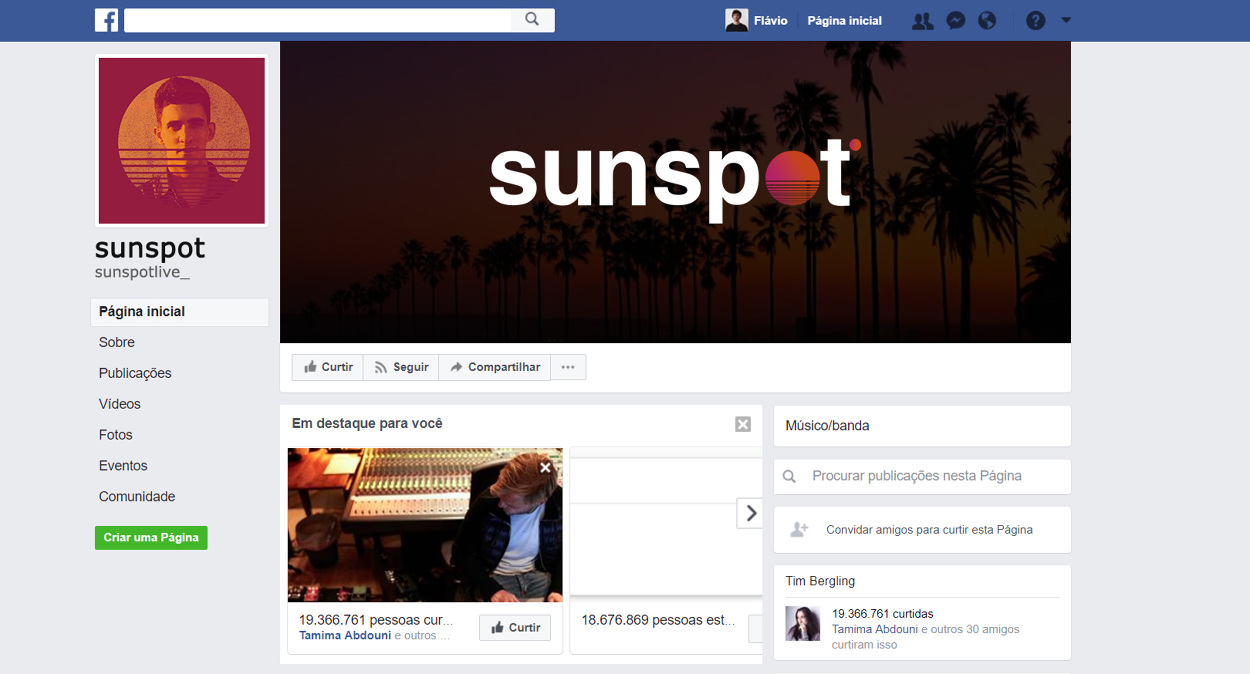Image resolution: width=1250 pixels, height=674 pixels.
Task: Open the three-dots more options button
Action: pos(568,368)
